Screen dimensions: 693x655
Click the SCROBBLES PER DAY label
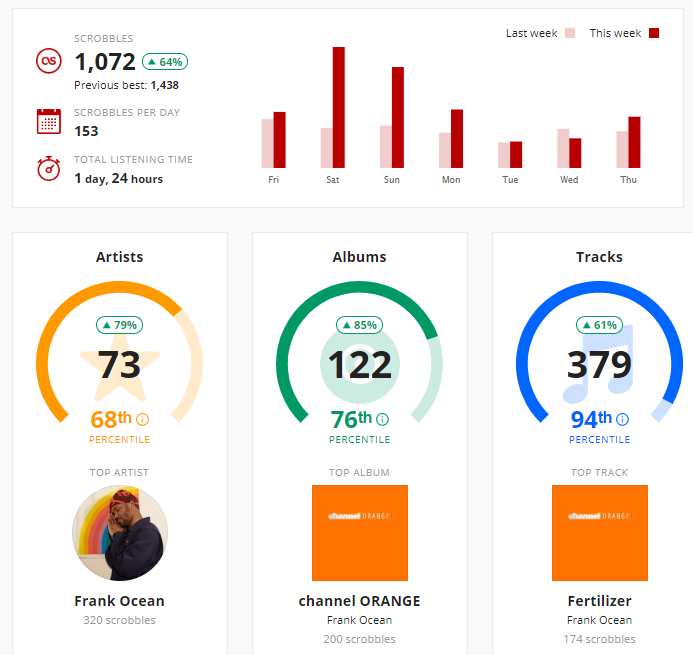pyautogui.click(x=127, y=113)
